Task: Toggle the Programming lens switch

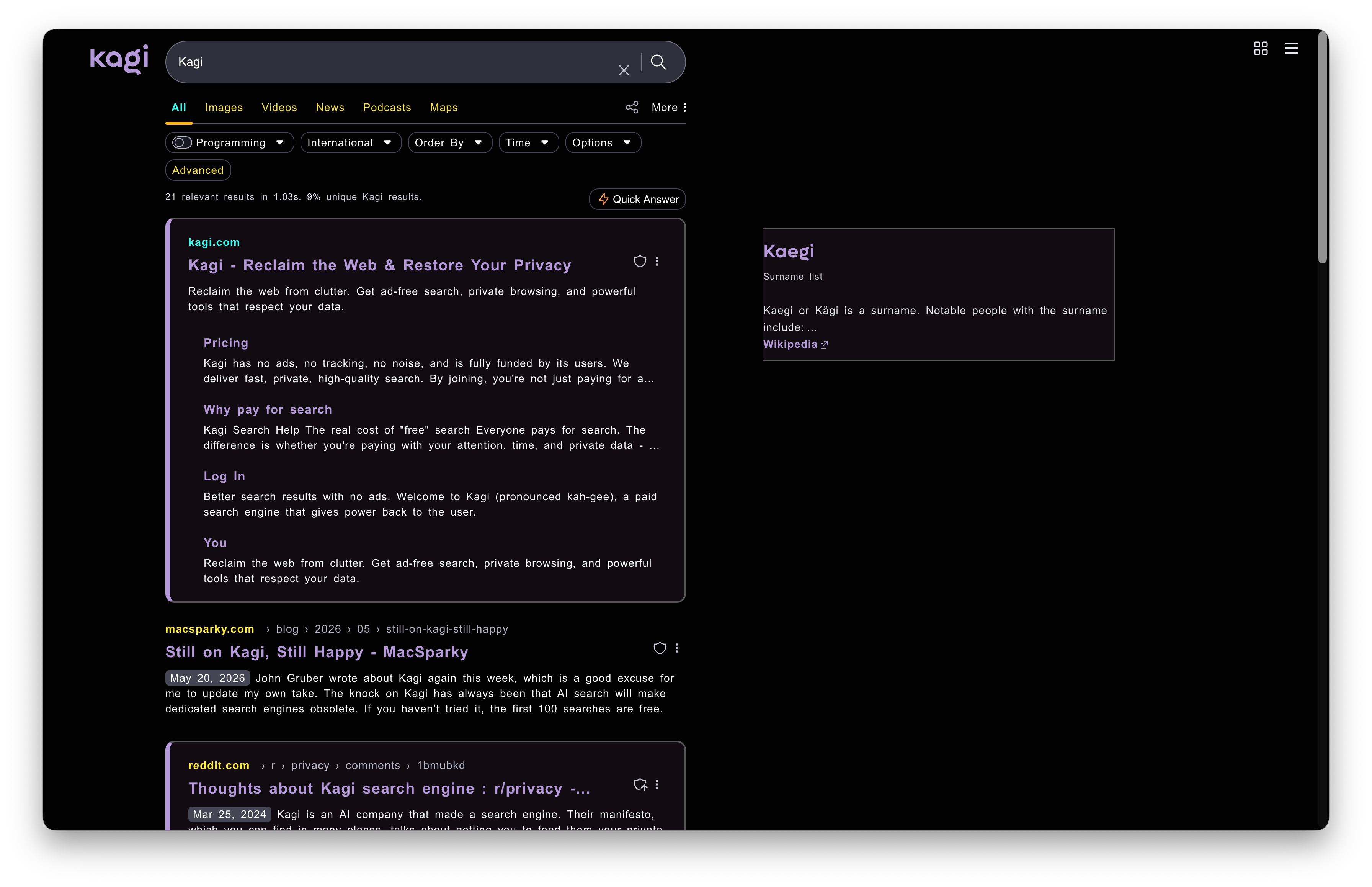Action: click(182, 143)
